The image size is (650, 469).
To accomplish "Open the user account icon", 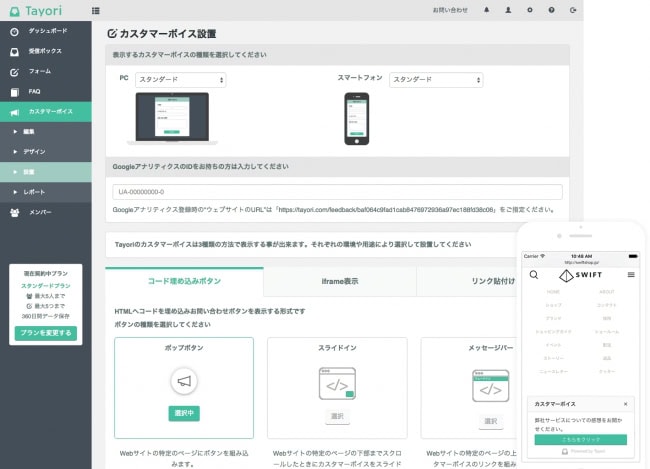I will [x=508, y=10].
